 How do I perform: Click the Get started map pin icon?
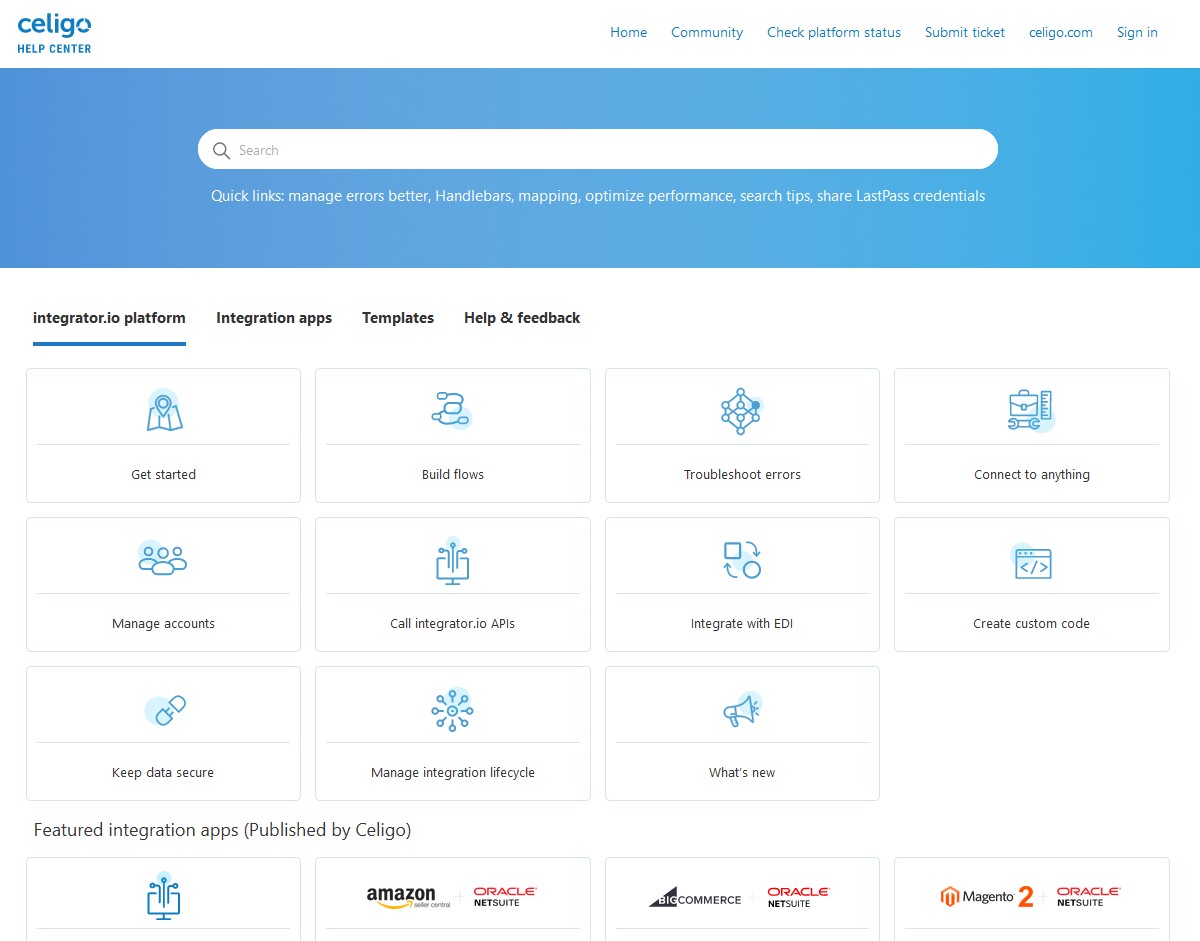[x=164, y=410]
